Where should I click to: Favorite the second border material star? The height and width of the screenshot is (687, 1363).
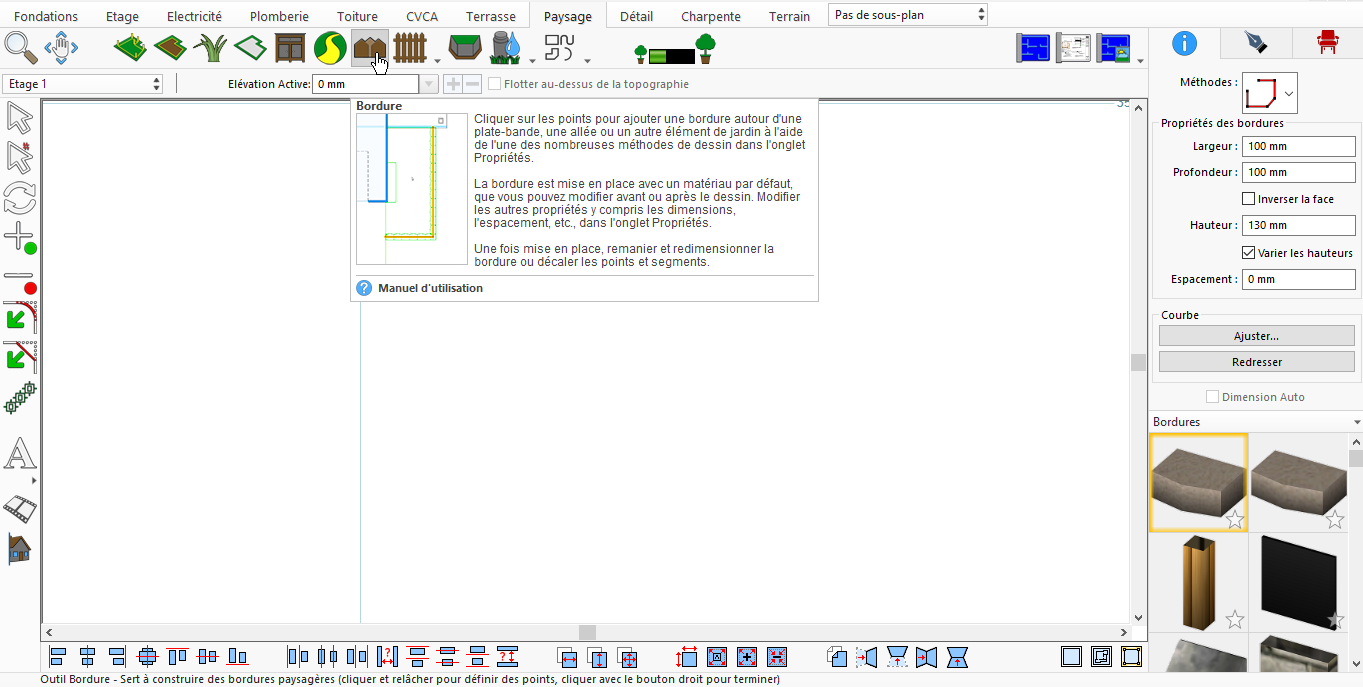(x=1335, y=519)
